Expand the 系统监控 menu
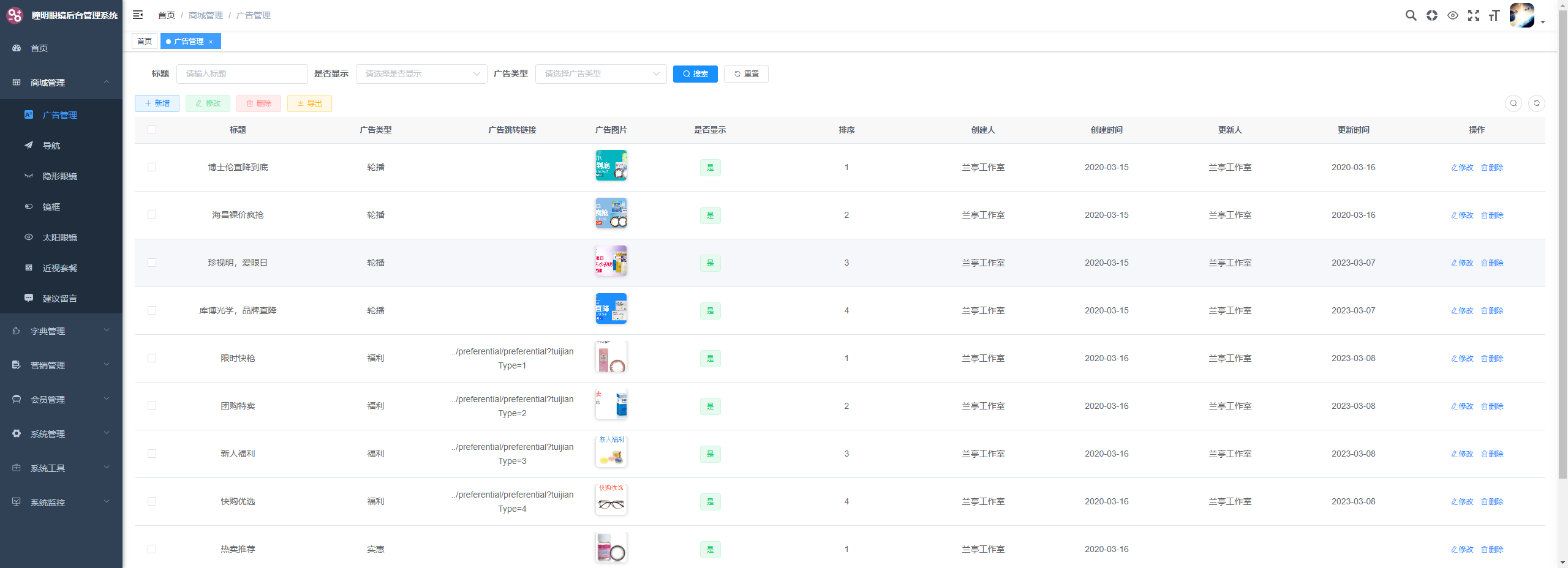 coord(61,502)
